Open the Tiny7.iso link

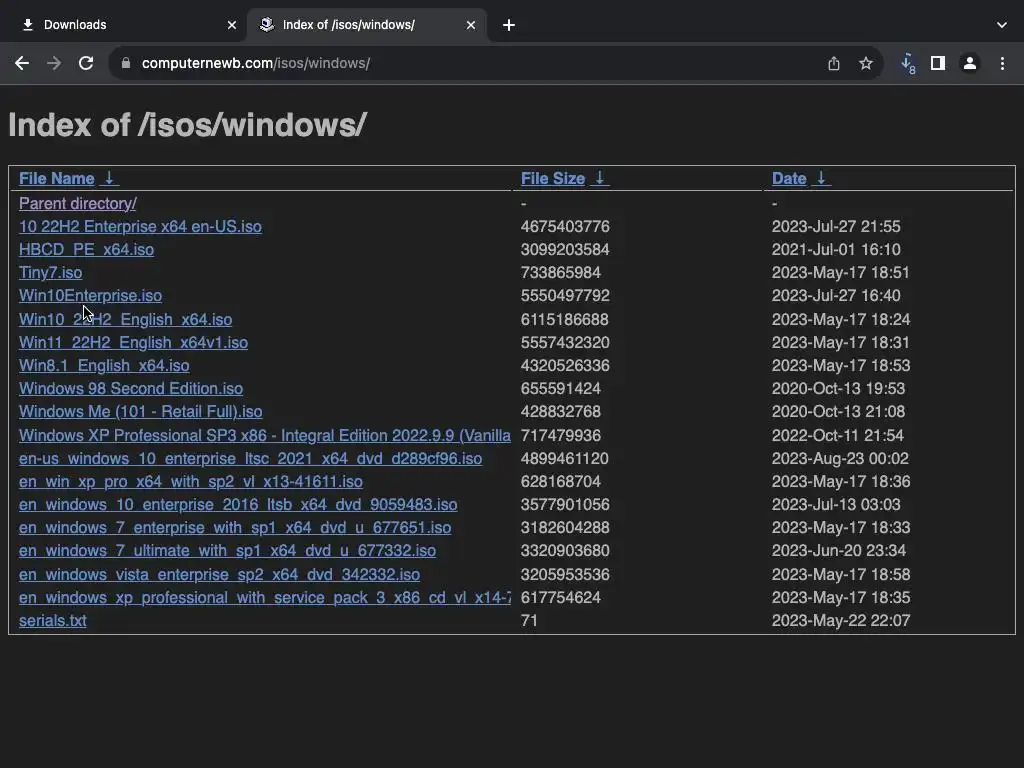[50, 272]
